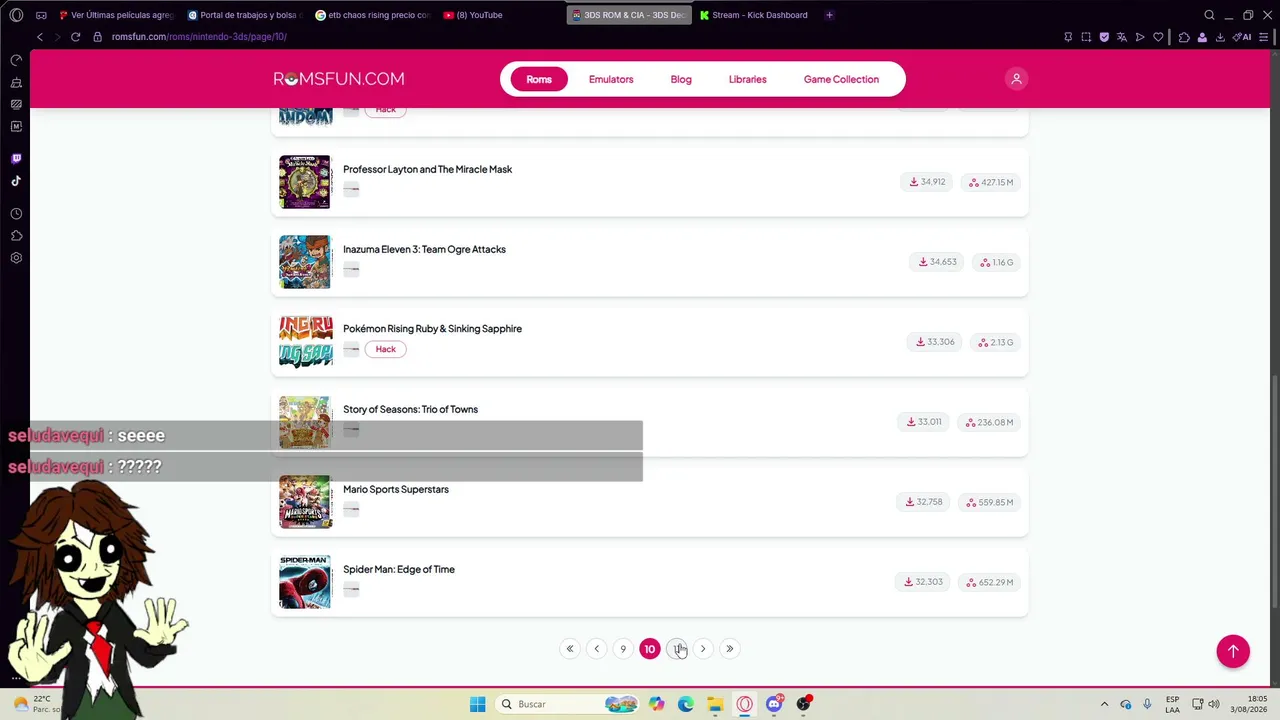This screenshot has height=720, width=1280.
Task: Jump to the last page of results
Action: click(730, 649)
